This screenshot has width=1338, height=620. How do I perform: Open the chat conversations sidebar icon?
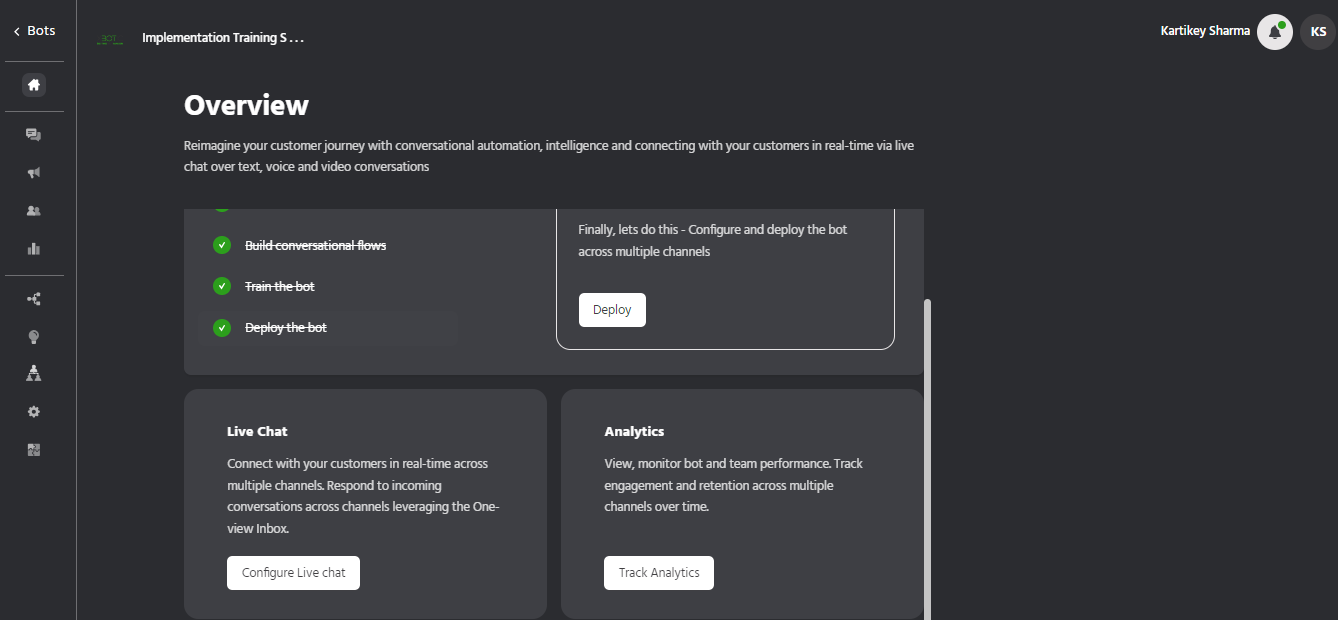coord(34,135)
